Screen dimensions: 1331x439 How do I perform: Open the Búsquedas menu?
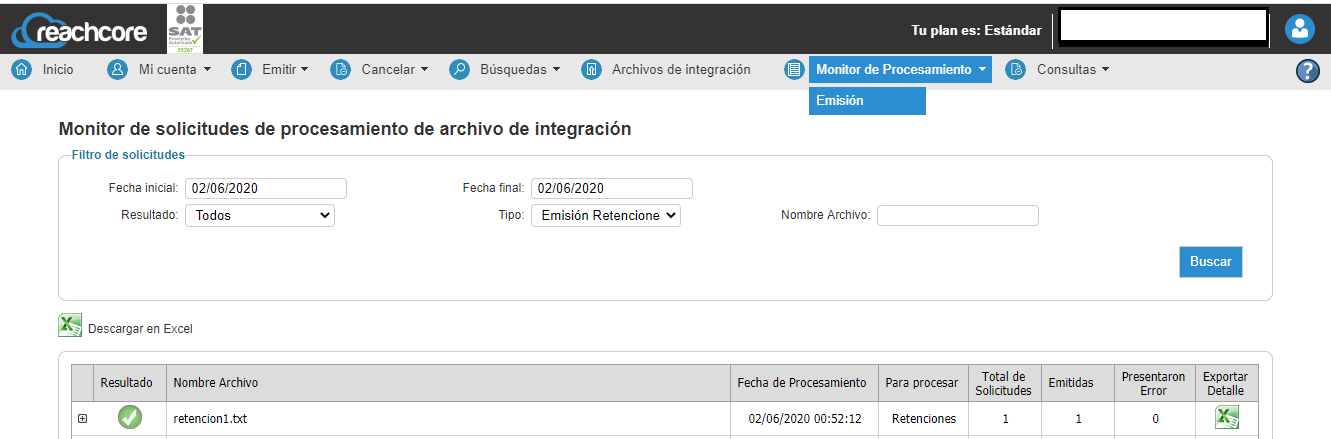pos(520,70)
